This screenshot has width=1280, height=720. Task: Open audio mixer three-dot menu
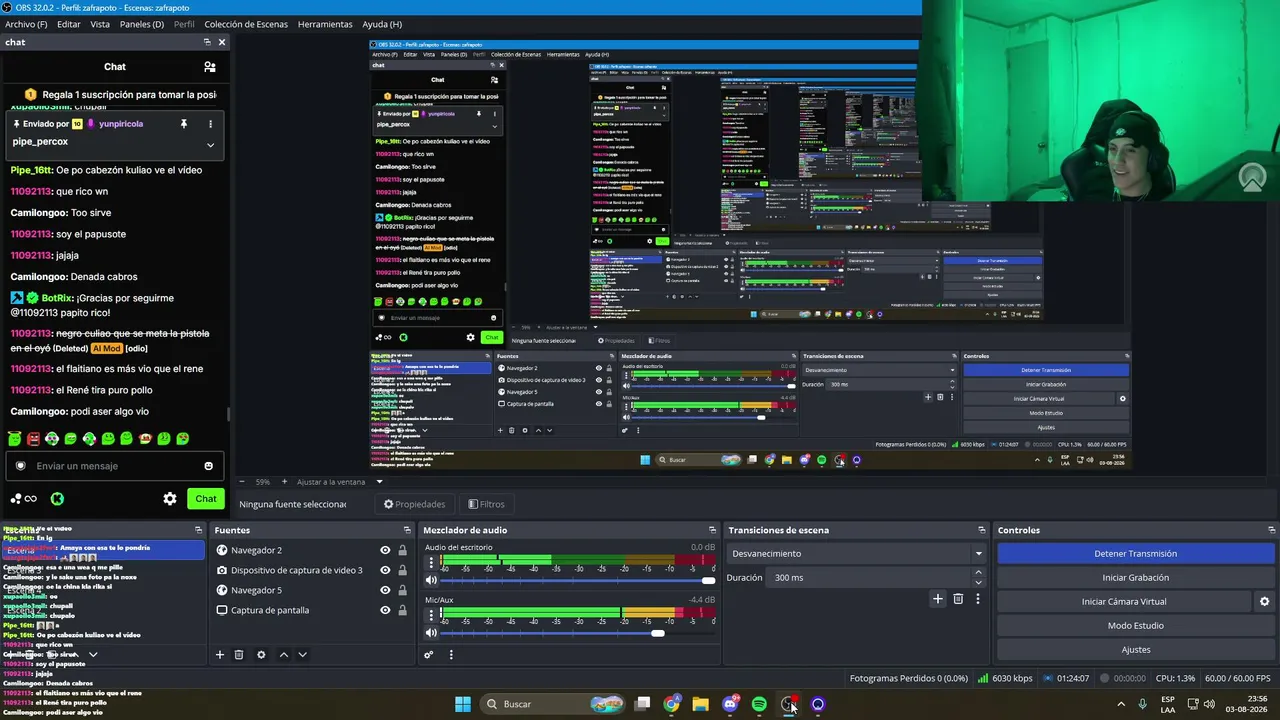pos(451,655)
